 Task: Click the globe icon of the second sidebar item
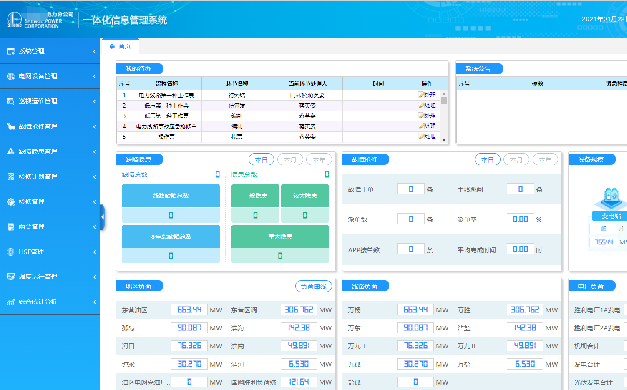point(11,76)
